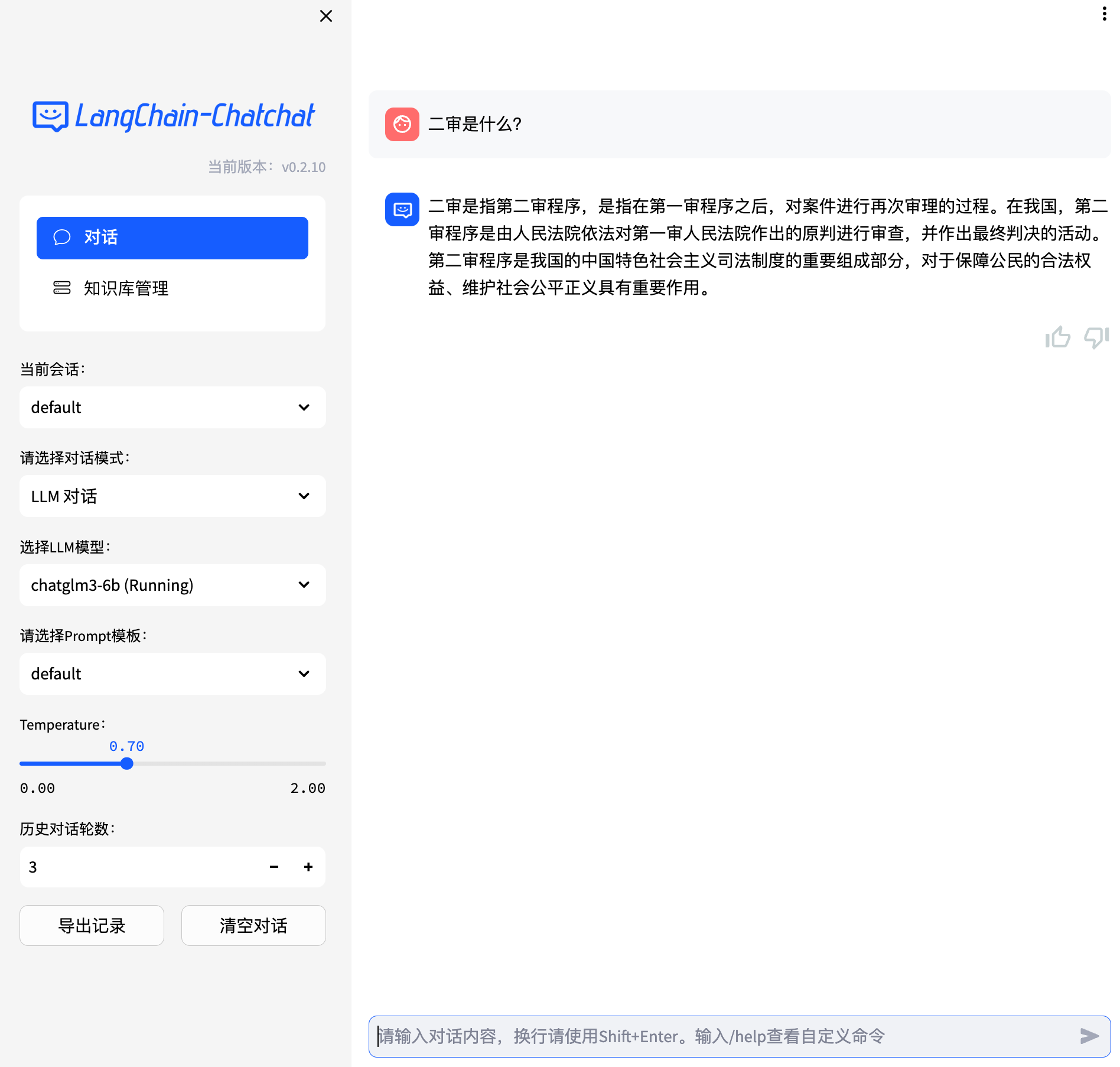Viewport: 1120px width, 1067px height.
Task: Click the Temperature slider handle
Action: click(x=127, y=763)
